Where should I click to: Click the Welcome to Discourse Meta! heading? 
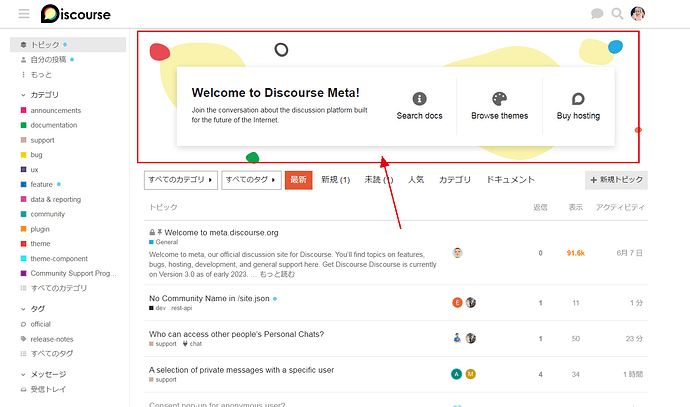(275, 93)
